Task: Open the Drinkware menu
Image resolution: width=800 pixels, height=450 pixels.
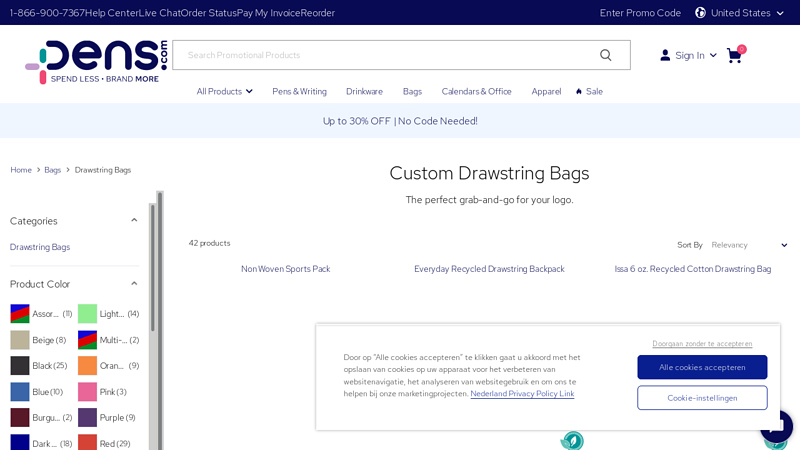Action: click(364, 91)
